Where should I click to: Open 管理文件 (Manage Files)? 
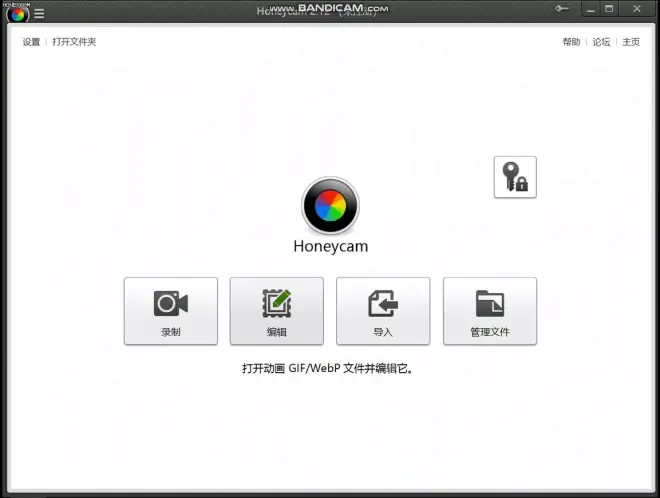tap(490, 311)
